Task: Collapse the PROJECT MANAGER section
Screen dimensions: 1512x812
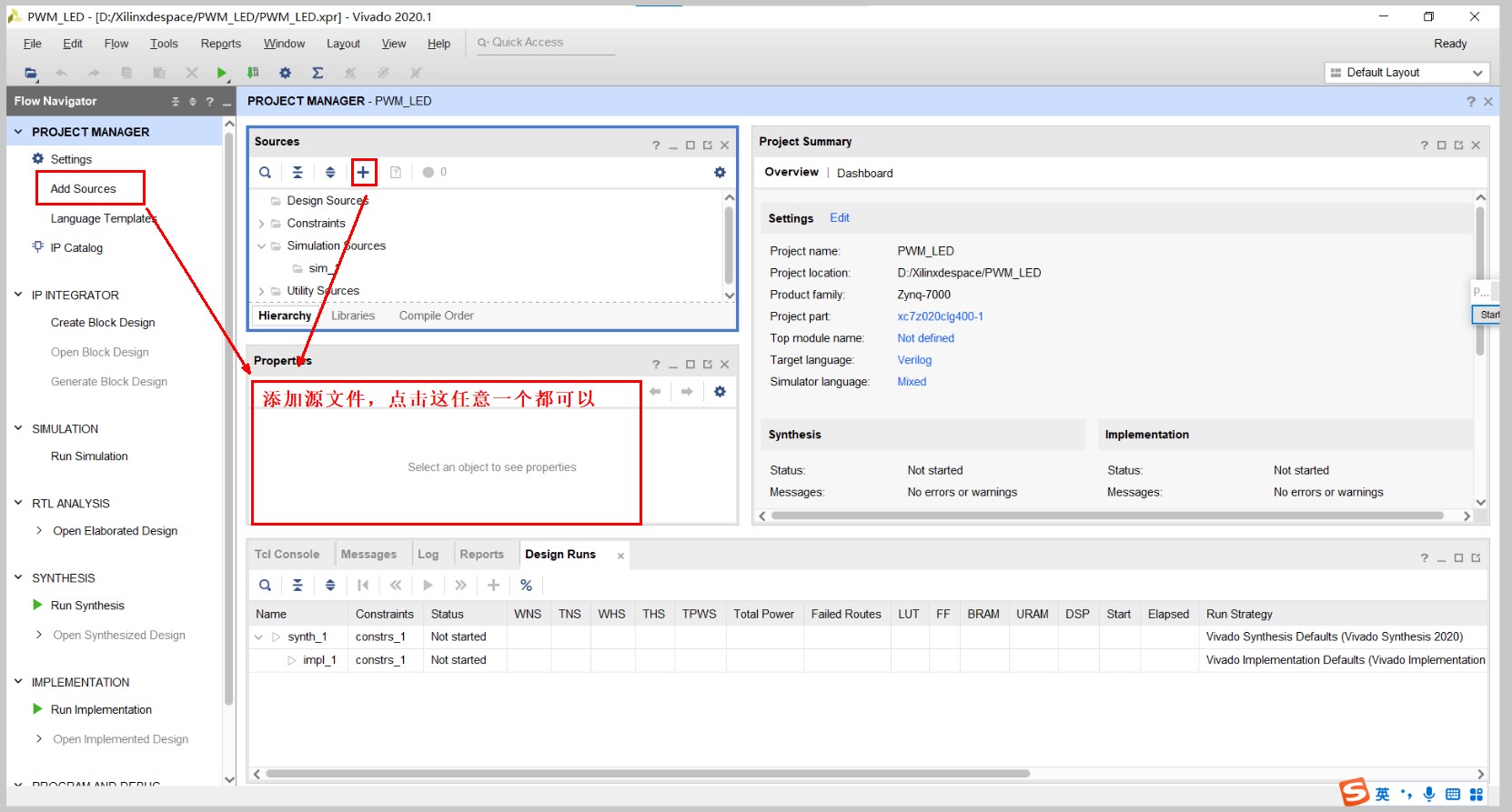Action: 18,132
